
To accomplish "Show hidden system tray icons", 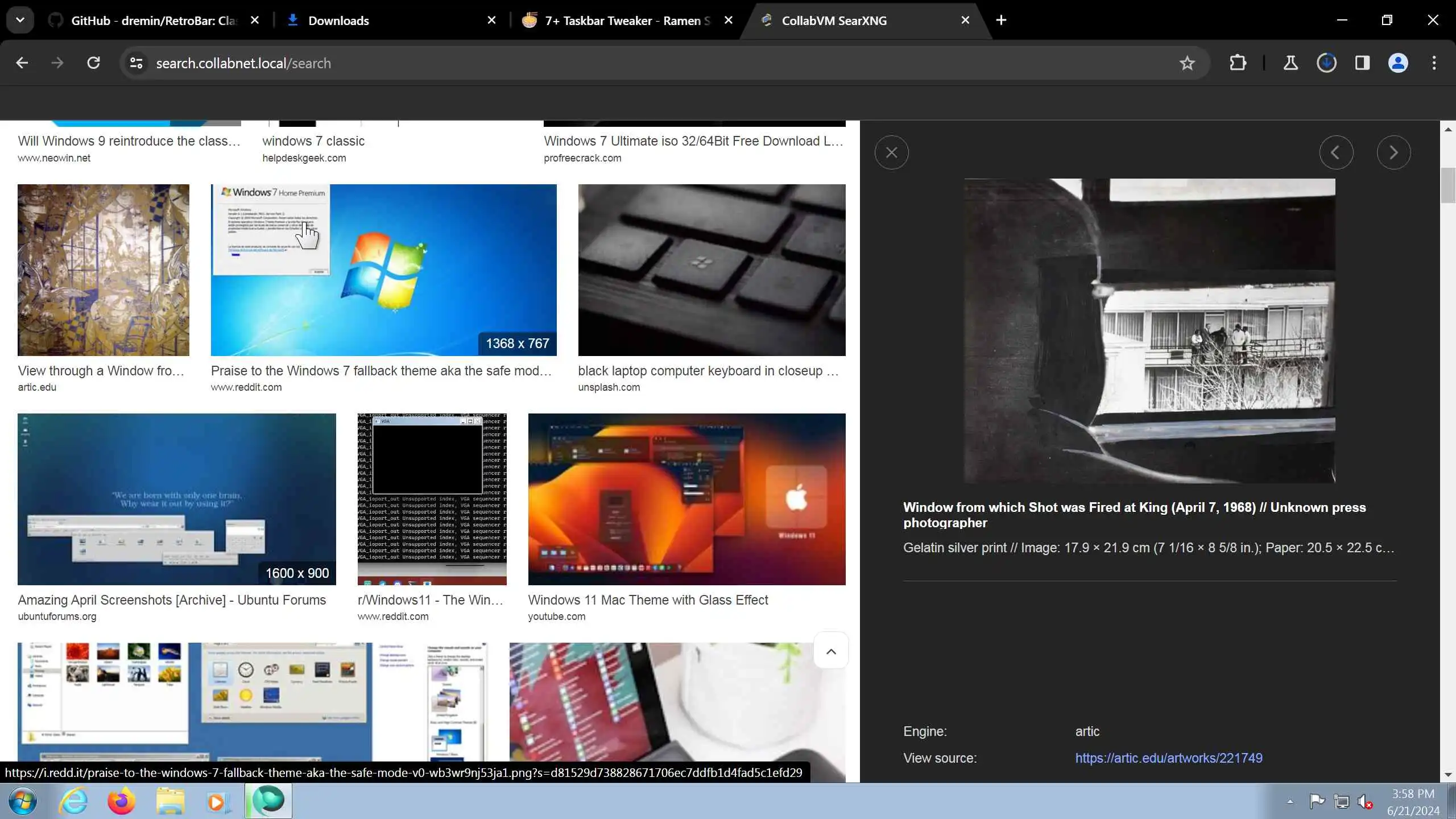I will pos(1290,802).
